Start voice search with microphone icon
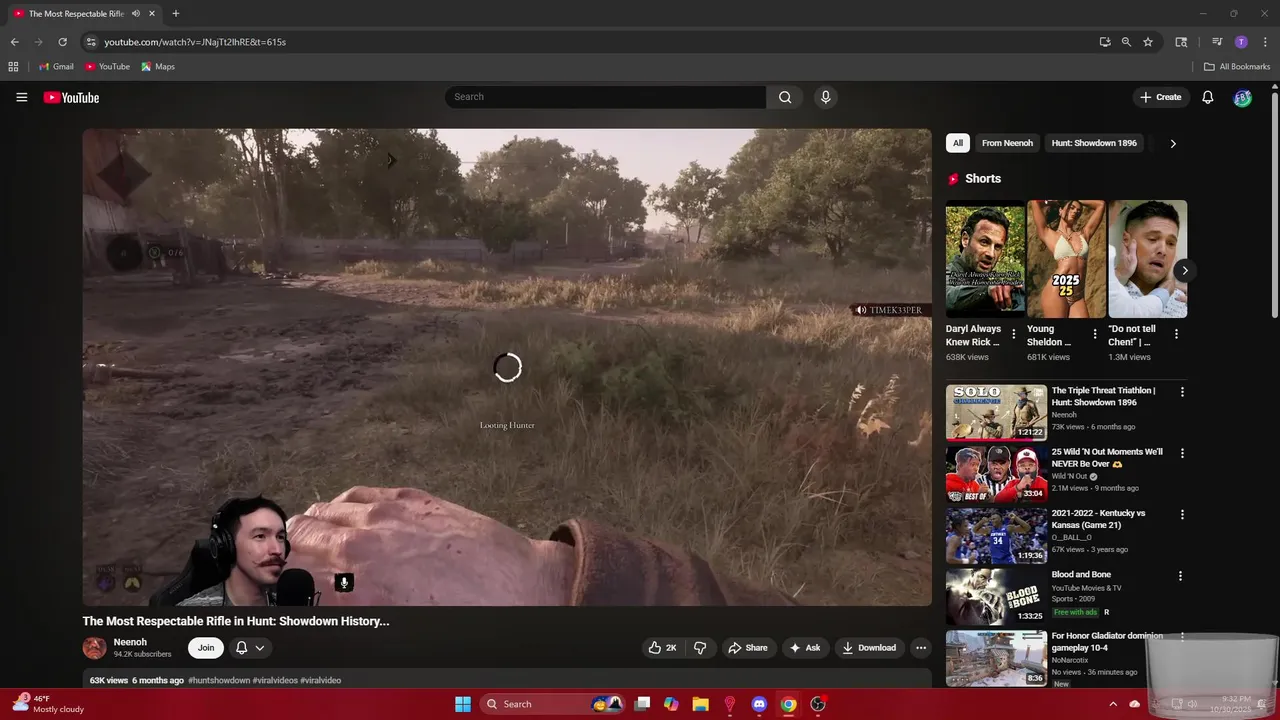 click(x=825, y=97)
